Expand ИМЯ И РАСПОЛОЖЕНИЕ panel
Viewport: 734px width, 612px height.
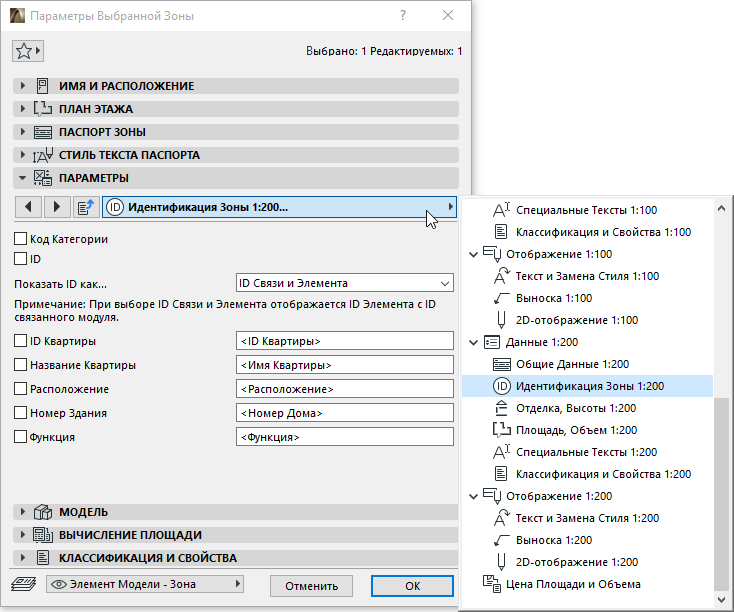[22, 86]
